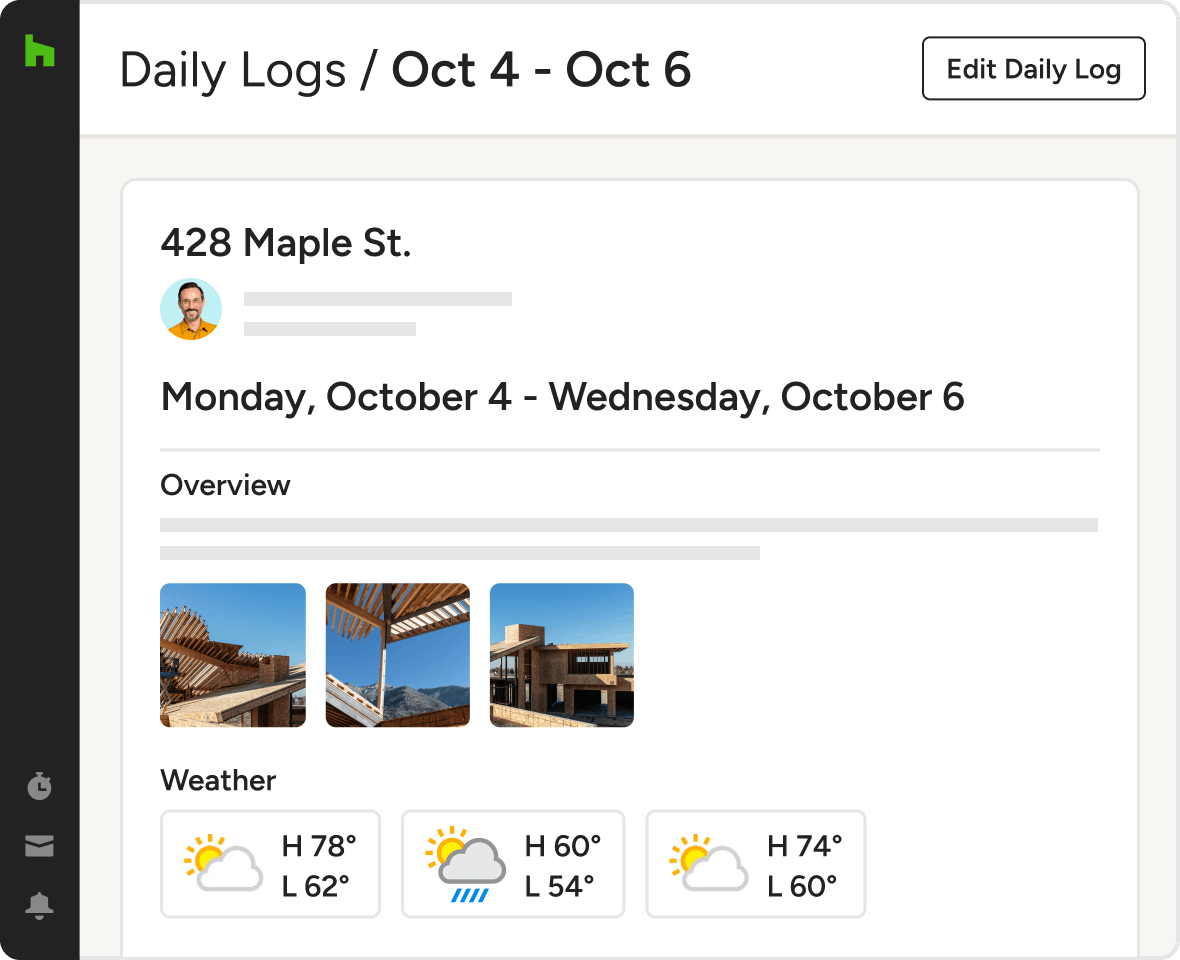Click the Monday, October 4 date heading
Image resolution: width=1180 pixels, height=960 pixels.
click(336, 397)
